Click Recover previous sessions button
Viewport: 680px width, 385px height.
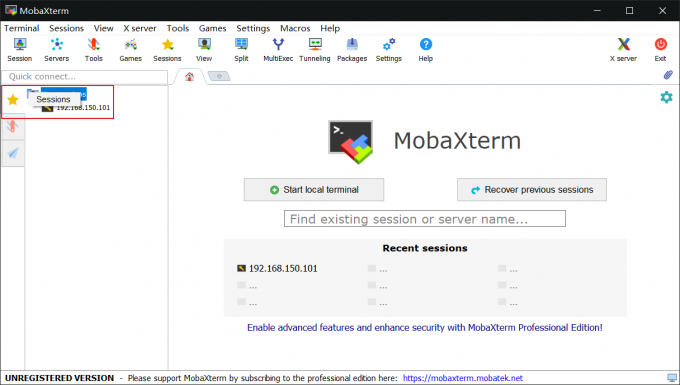tap(532, 189)
